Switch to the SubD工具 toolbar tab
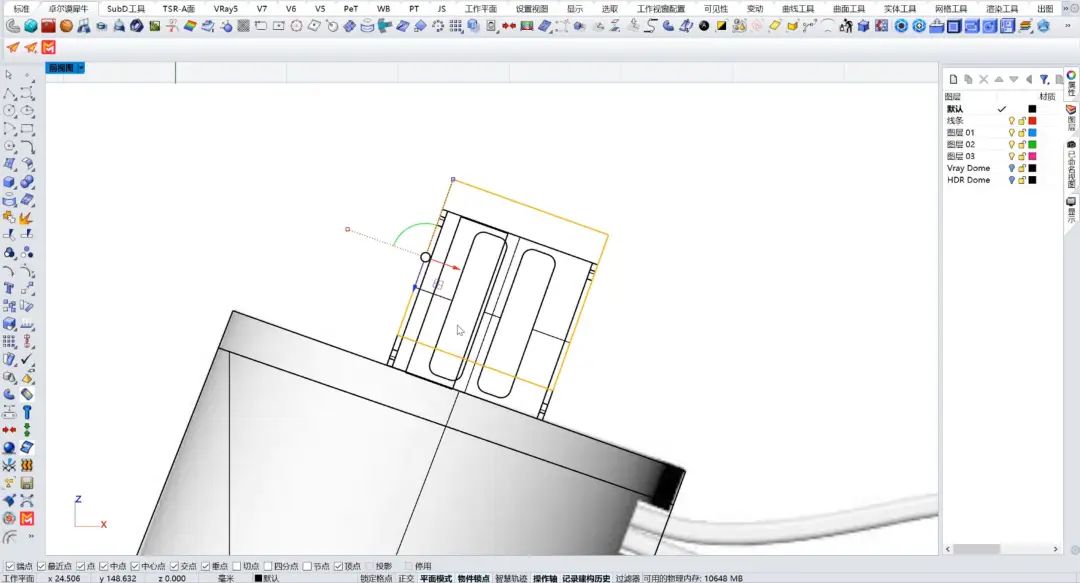Screen dimensions: 1080x583 click(x=126, y=8)
